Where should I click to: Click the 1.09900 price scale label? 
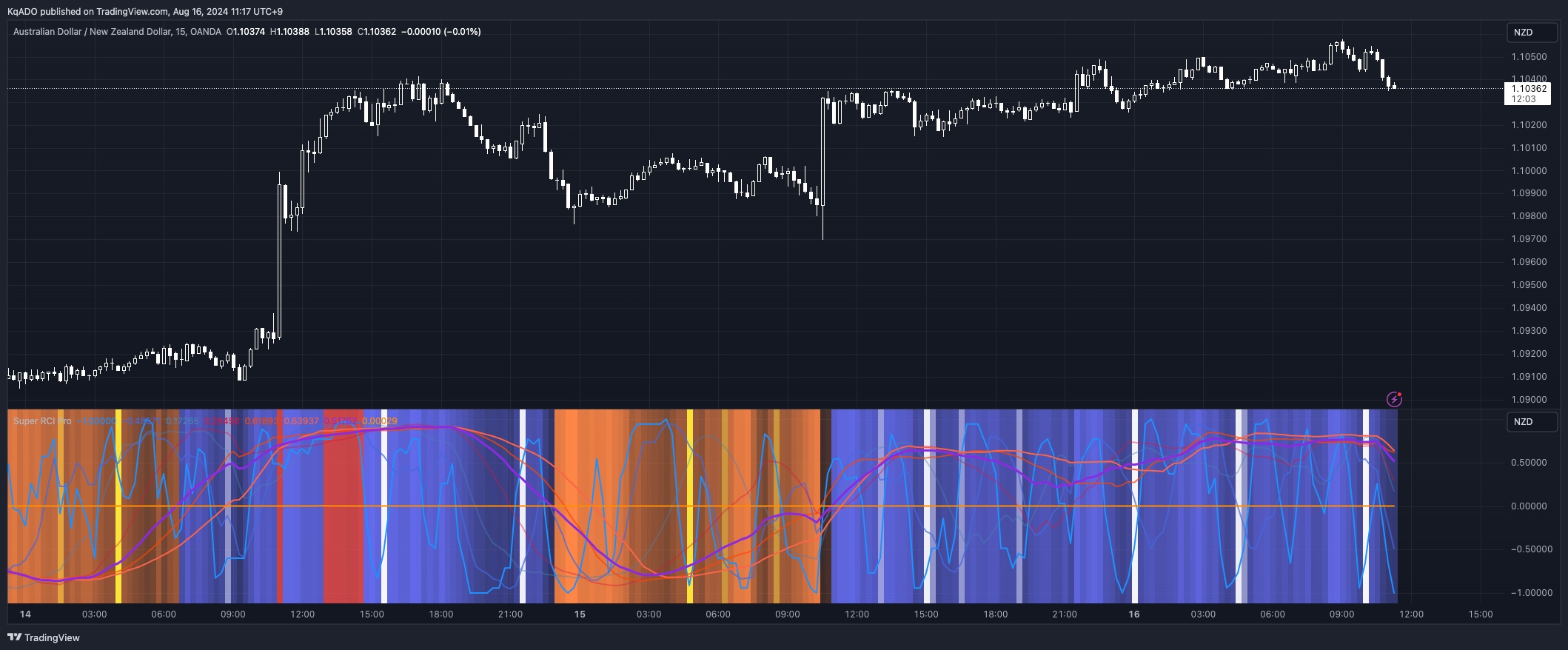(x=1529, y=193)
